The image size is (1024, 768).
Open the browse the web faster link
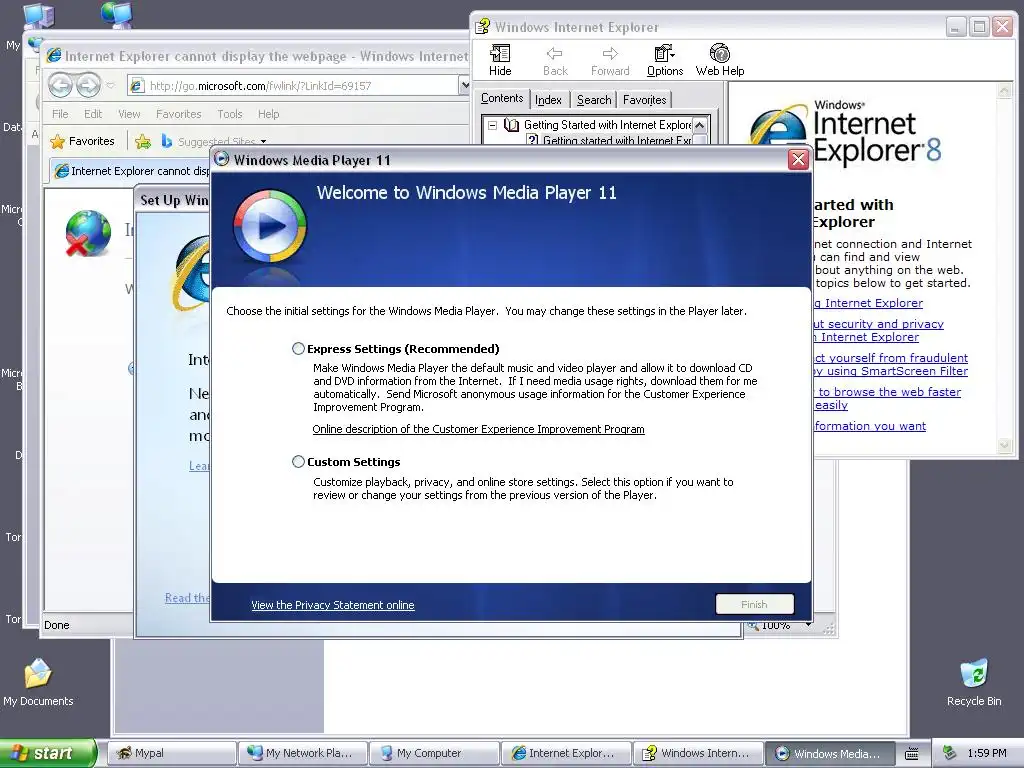click(887, 398)
